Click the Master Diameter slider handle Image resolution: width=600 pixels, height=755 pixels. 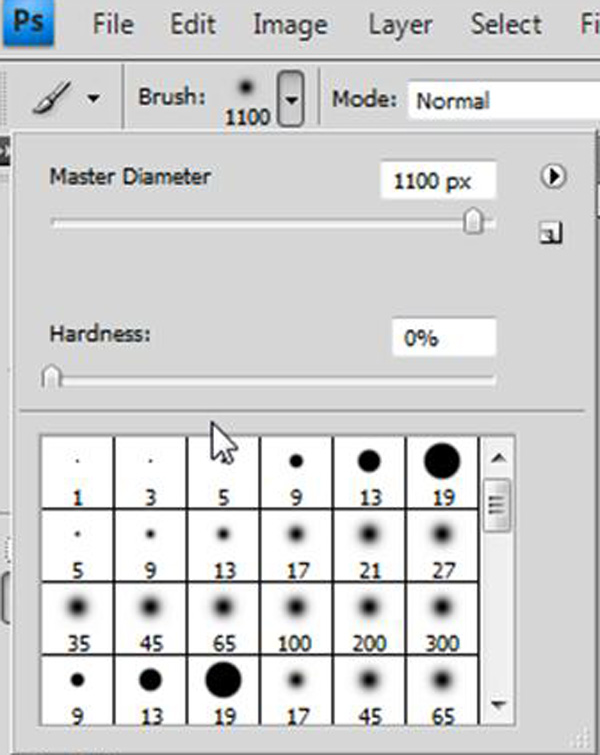coord(473,221)
